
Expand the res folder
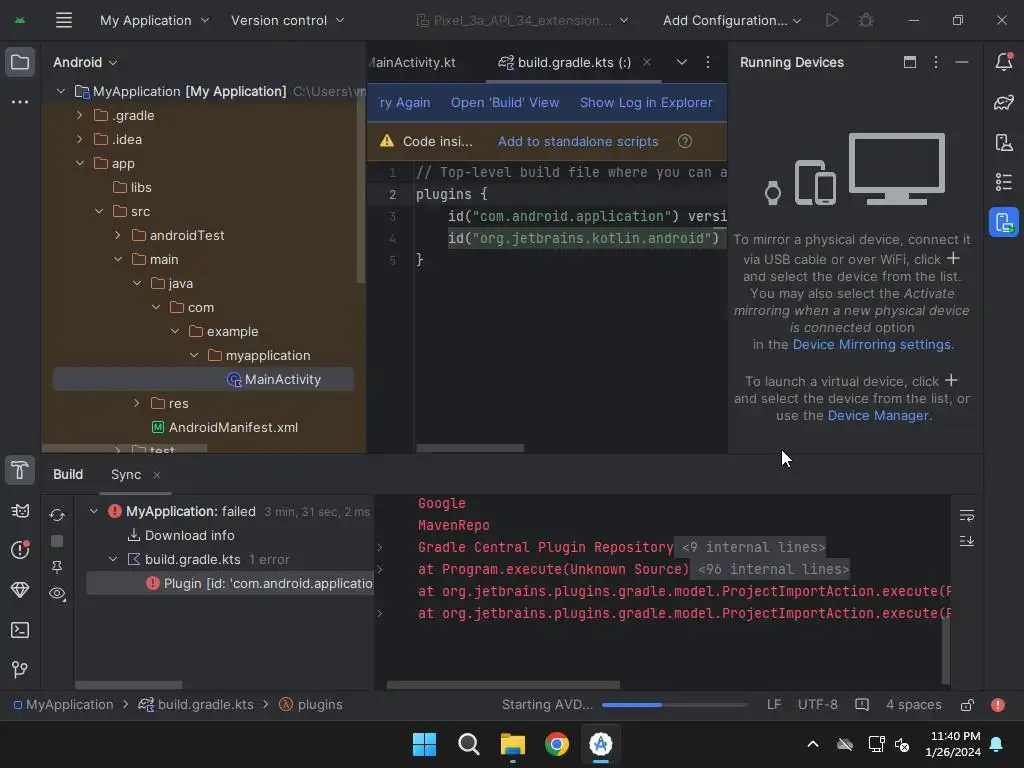pyautogui.click(x=136, y=403)
